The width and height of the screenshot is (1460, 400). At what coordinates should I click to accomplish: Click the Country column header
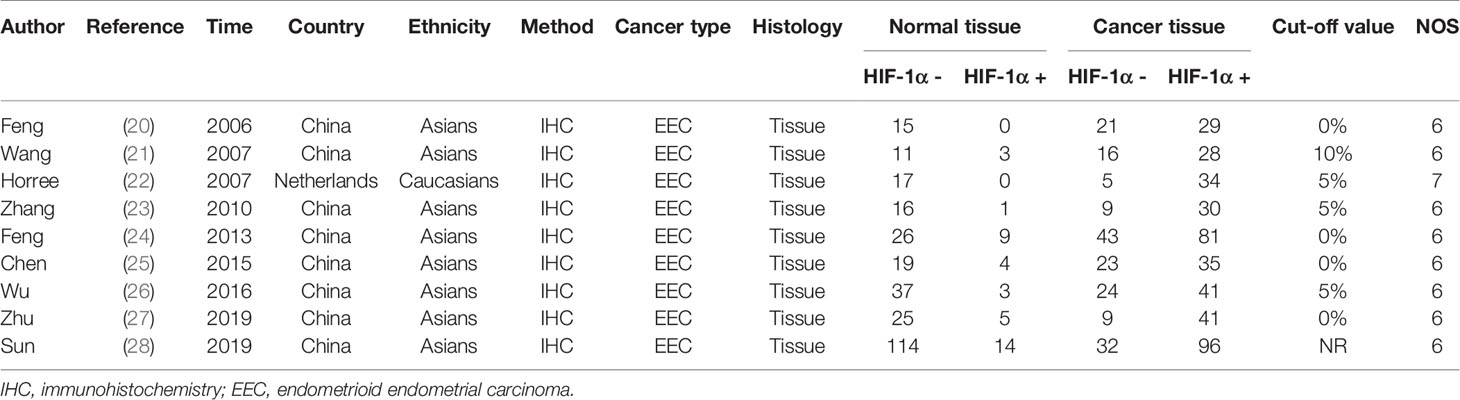coord(322,27)
